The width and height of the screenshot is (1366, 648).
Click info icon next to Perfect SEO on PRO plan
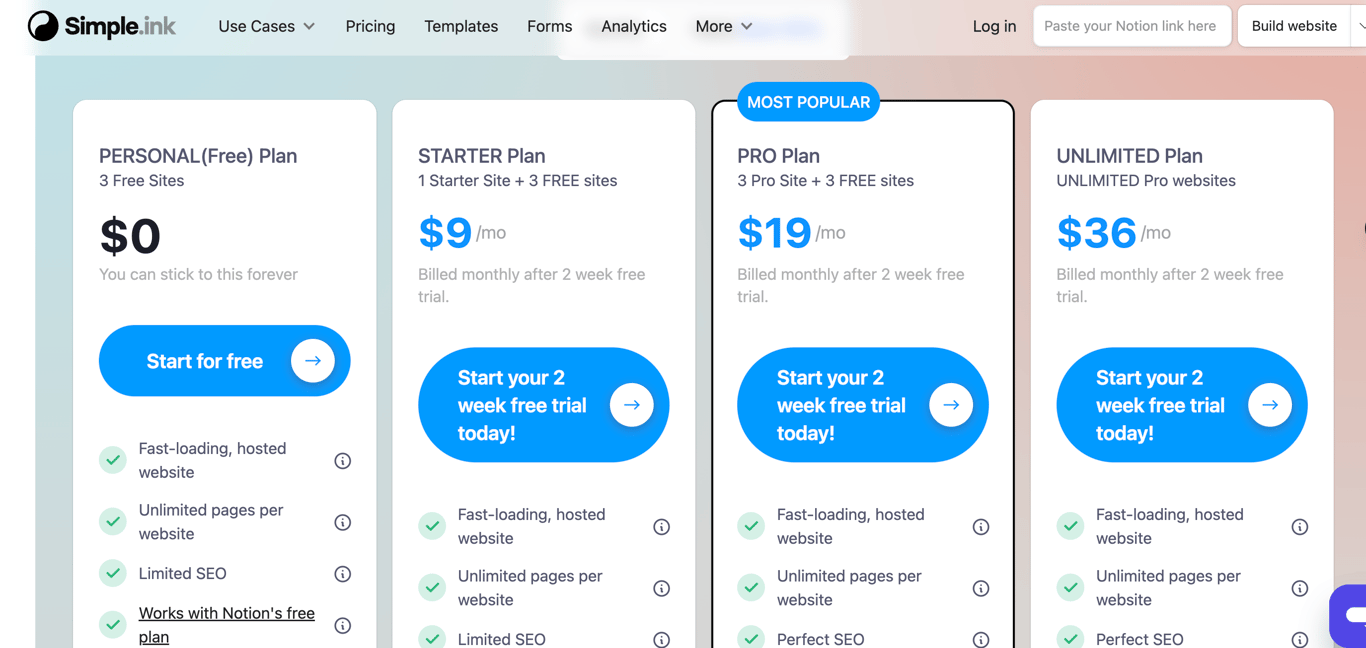(x=981, y=637)
